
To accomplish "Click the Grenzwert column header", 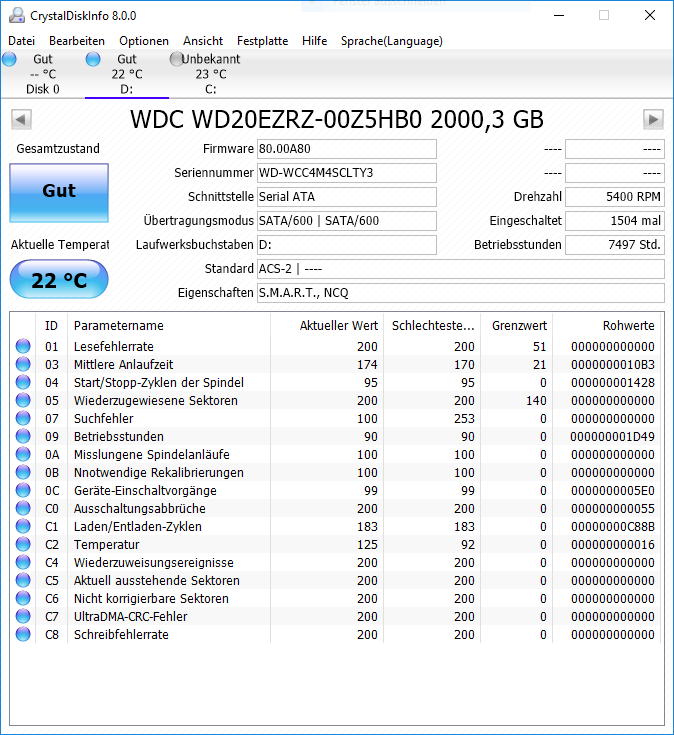I will (517, 325).
